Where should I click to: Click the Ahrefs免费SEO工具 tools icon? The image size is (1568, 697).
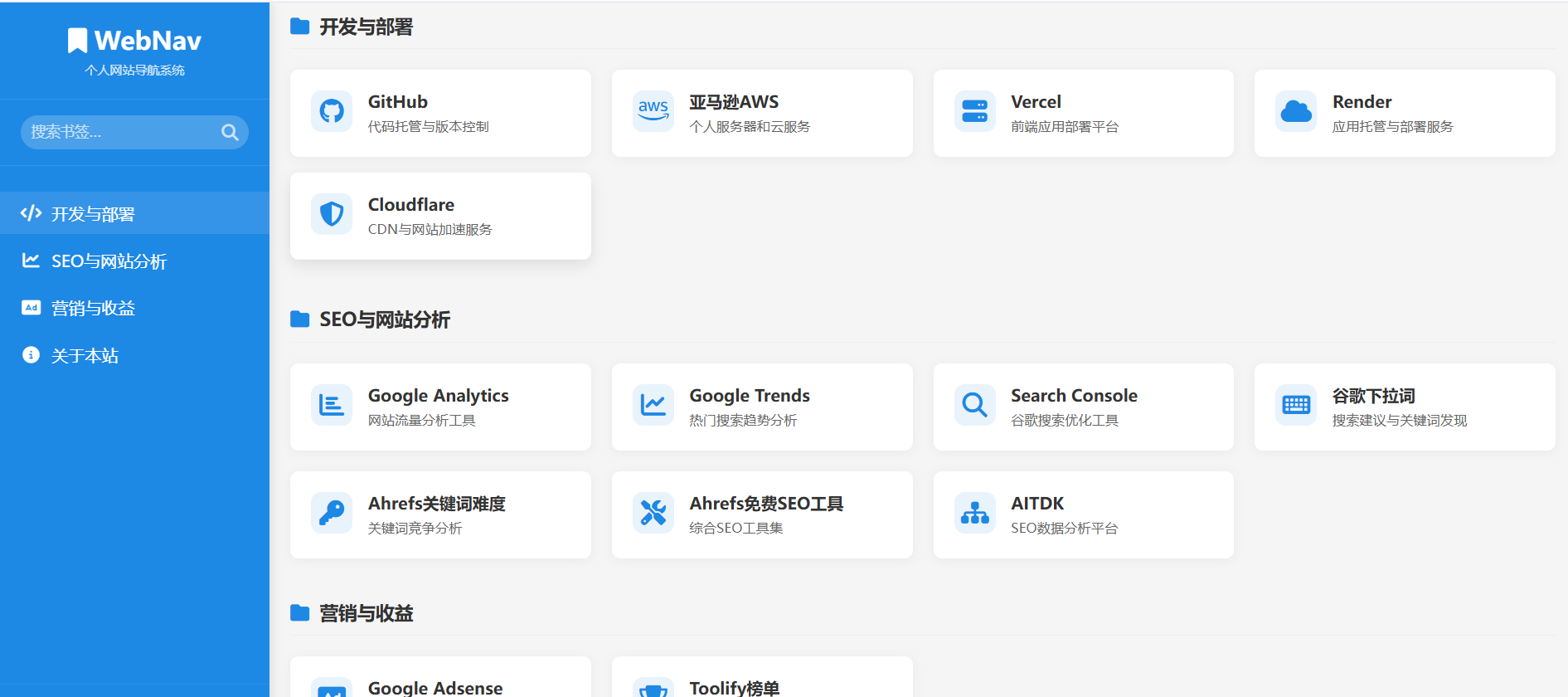click(x=653, y=513)
